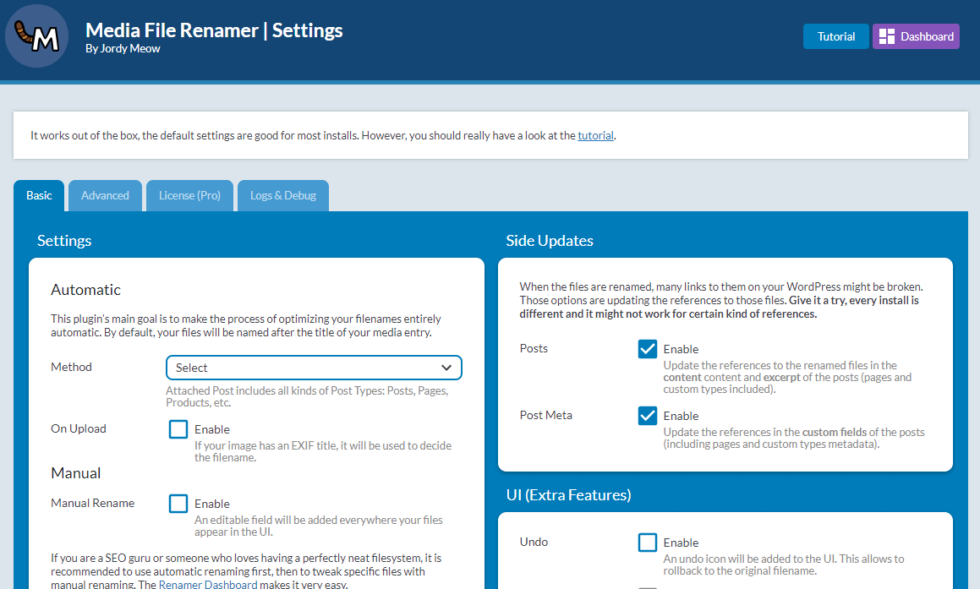The height and width of the screenshot is (589, 980).
Task: Enable the Undo checkbox
Action: pyautogui.click(x=648, y=542)
